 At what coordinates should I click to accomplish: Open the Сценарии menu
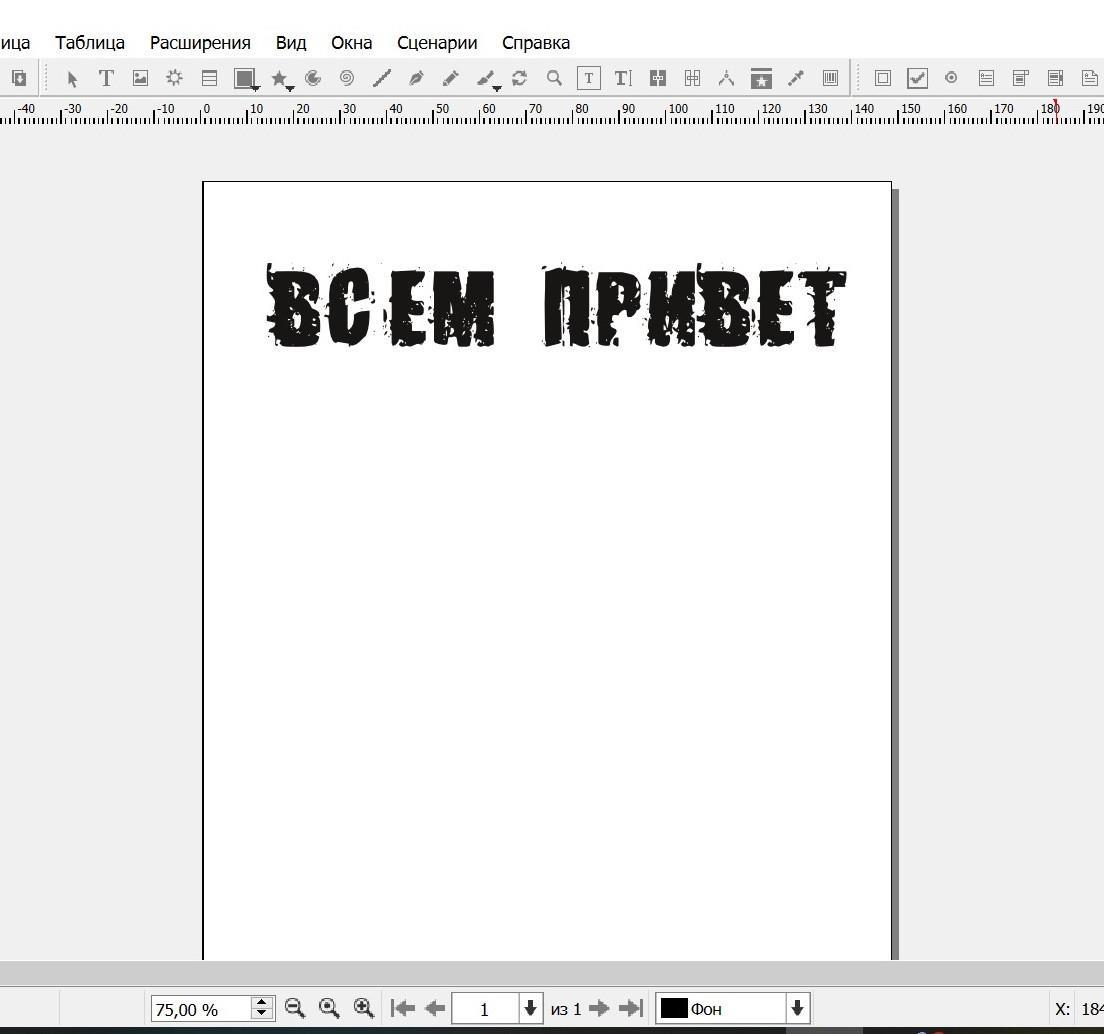[x=437, y=43]
